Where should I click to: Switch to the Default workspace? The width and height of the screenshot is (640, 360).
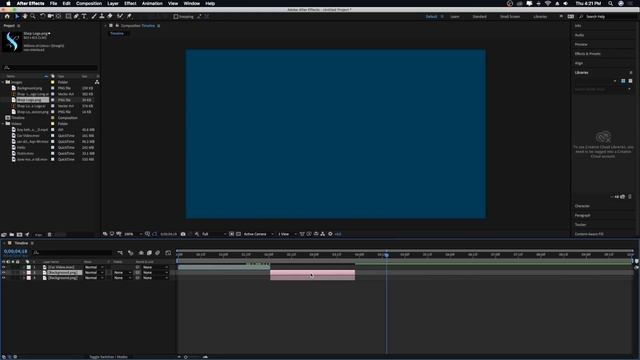point(431,17)
